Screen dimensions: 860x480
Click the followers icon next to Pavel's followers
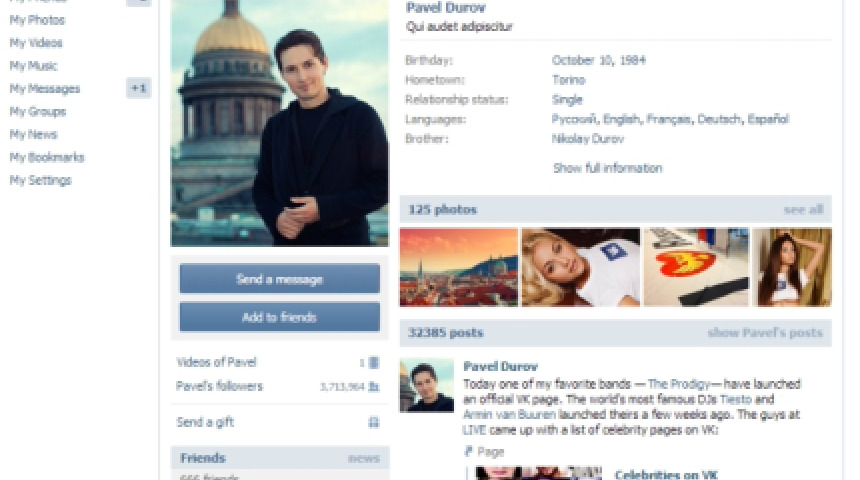click(374, 387)
